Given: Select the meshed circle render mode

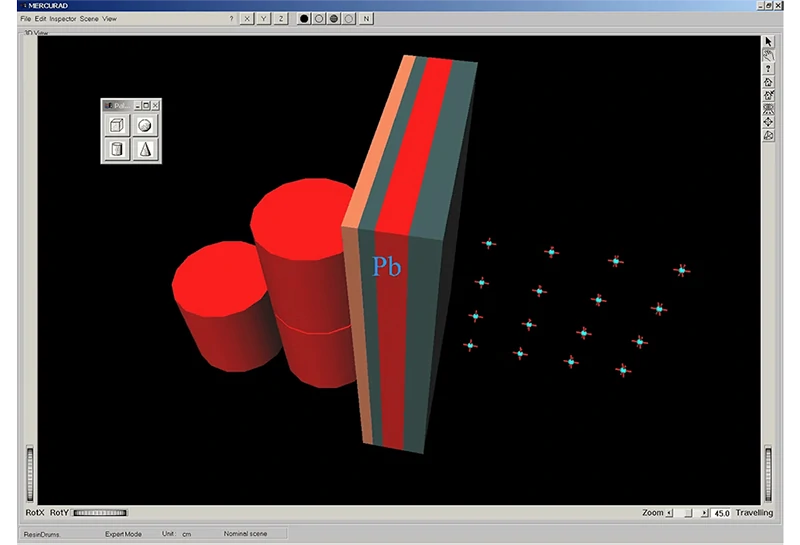Looking at the screenshot, I should point(334,19).
